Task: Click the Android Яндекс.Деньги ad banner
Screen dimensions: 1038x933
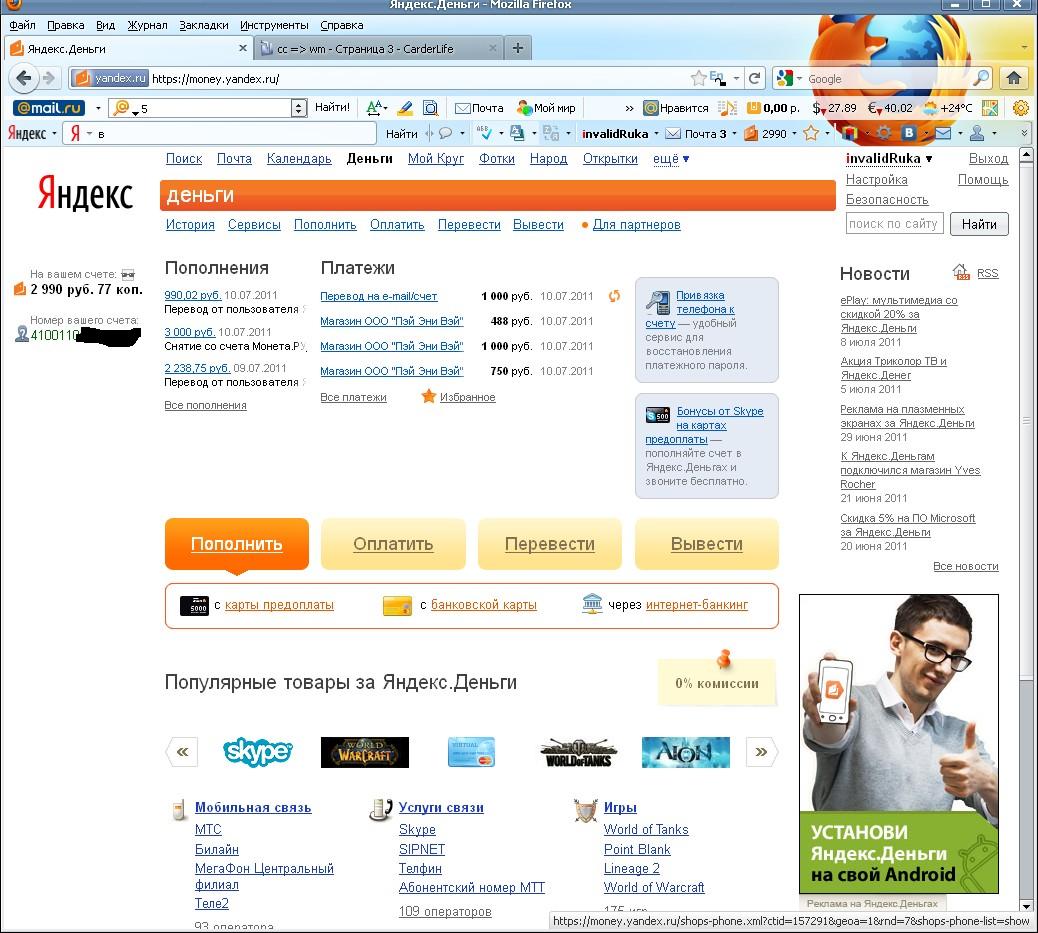Action: point(899,744)
